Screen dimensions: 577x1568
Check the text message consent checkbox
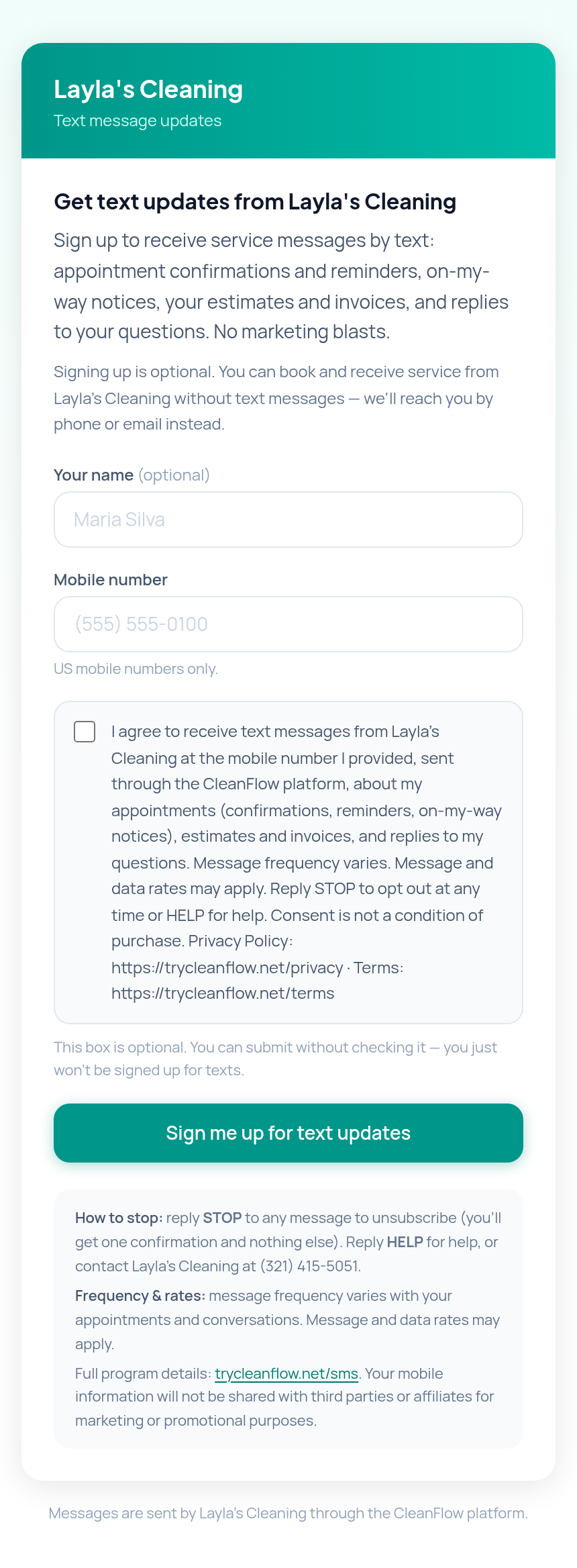coord(85,732)
